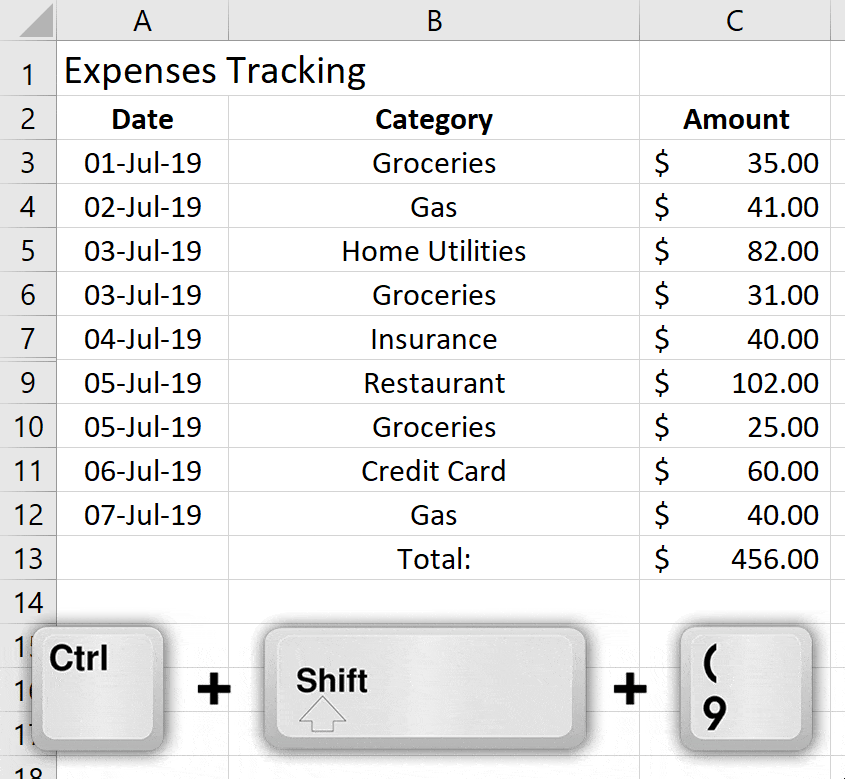
Task: Select column A header
Action: pyautogui.click(x=142, y=18)
